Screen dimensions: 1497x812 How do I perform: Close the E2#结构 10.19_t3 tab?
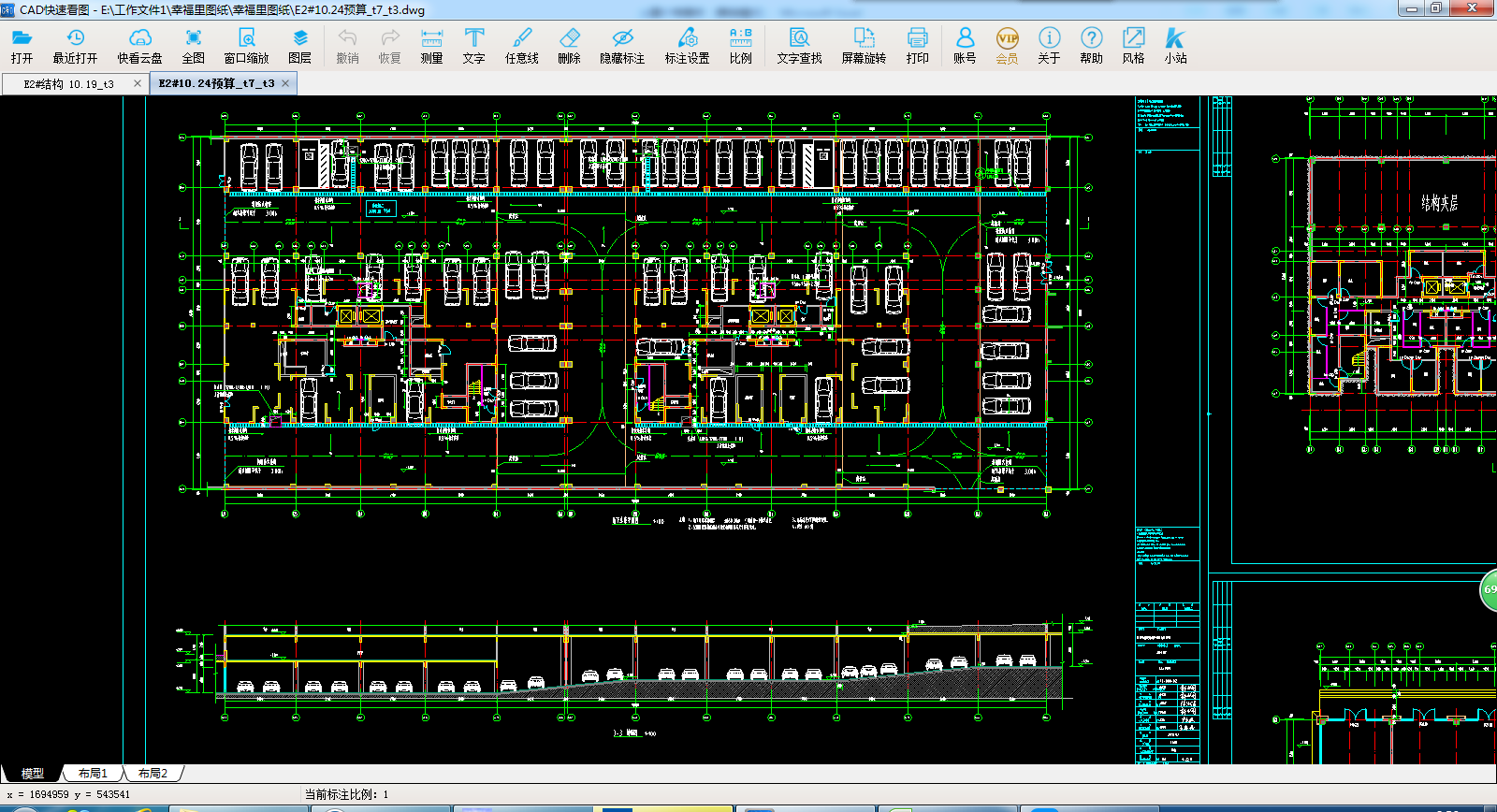click(138, 84)
